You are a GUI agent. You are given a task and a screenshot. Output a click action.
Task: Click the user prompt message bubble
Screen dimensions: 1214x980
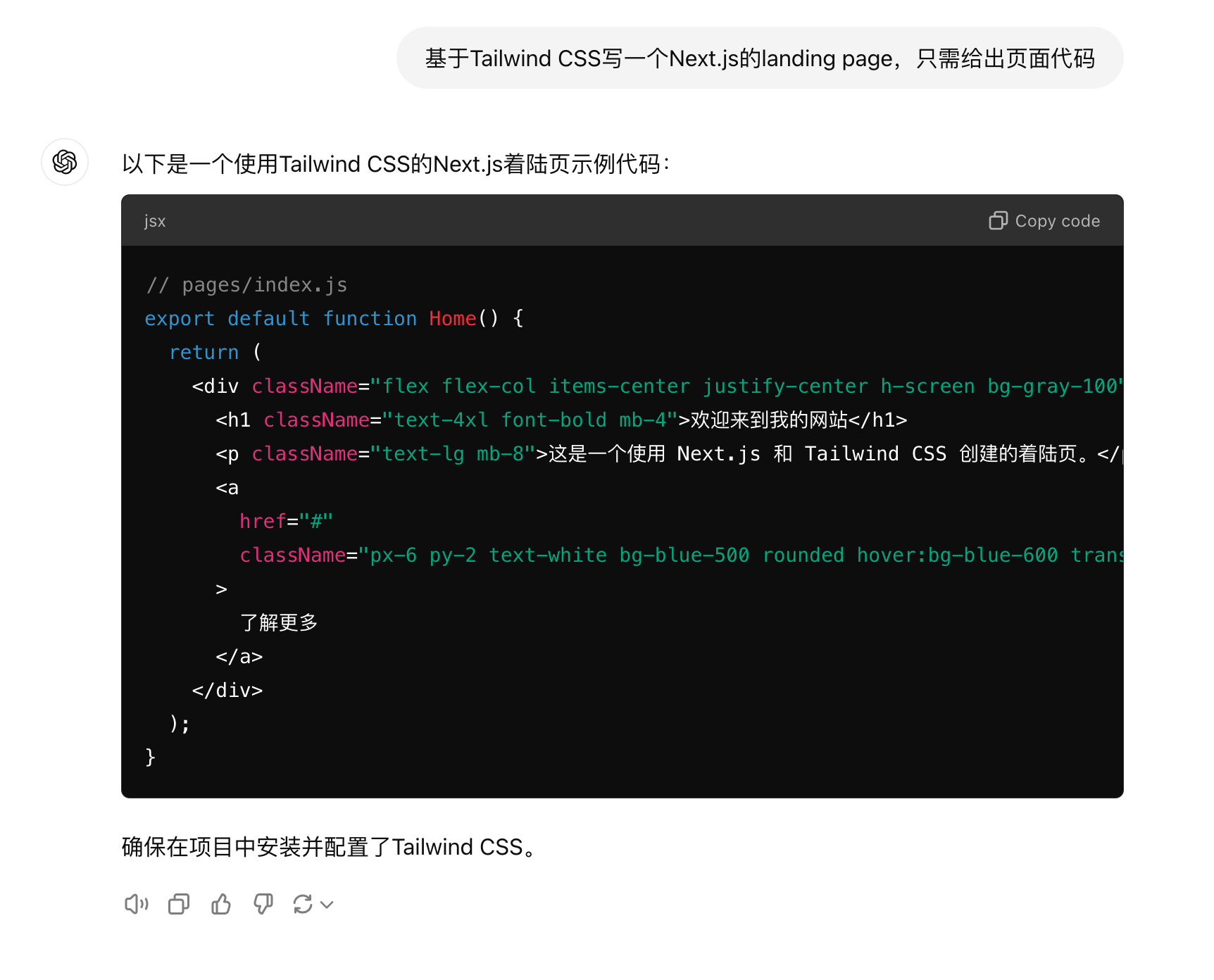point(760,58)
